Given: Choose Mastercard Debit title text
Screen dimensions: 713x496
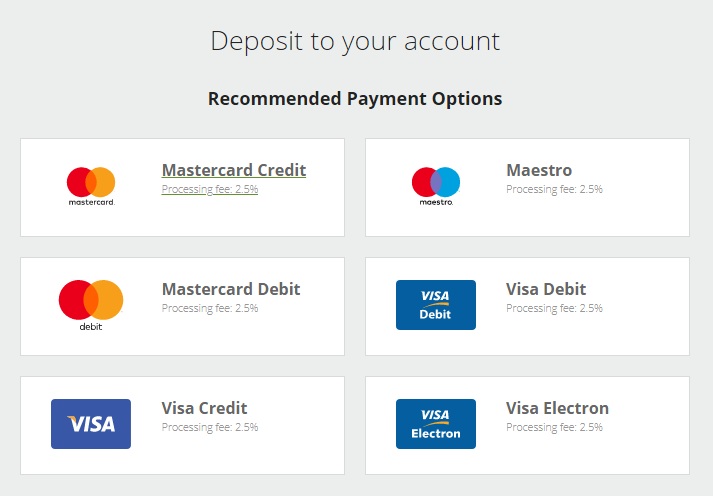Looking at the screenshot, I should 231,289.
